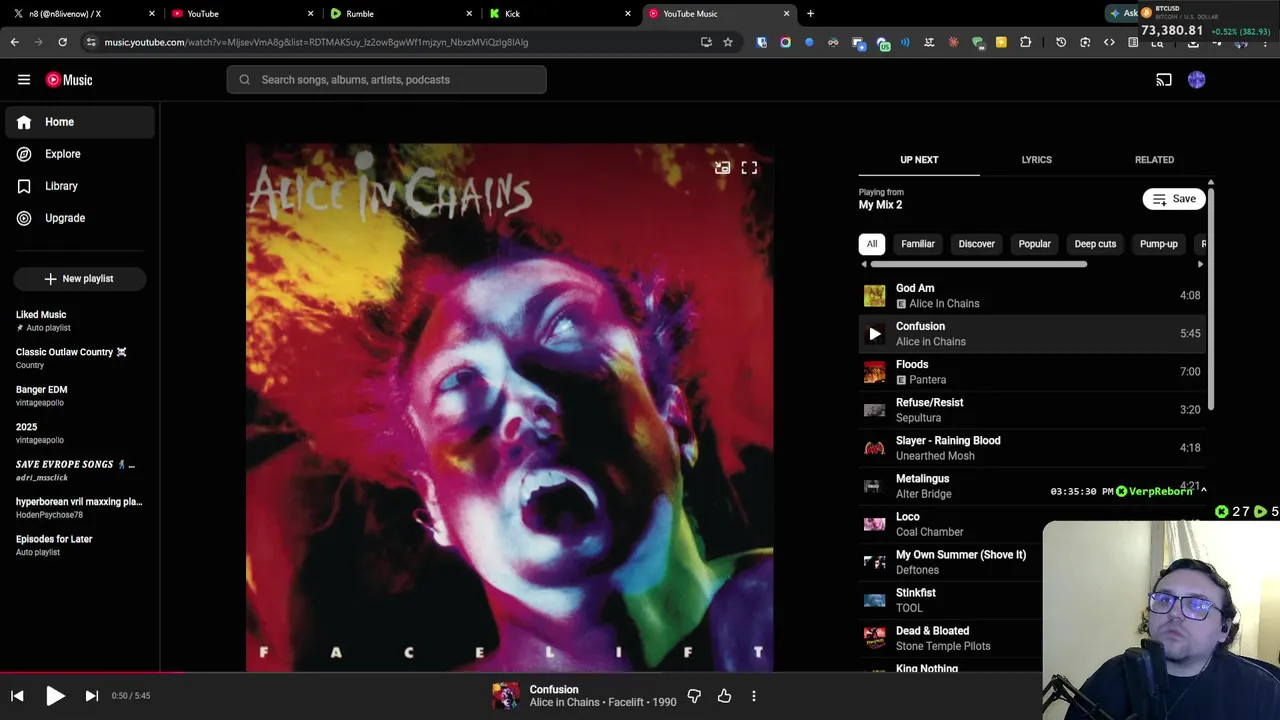
Task: Select Slayer - Raining Blood queue item
Action: 1032,448
